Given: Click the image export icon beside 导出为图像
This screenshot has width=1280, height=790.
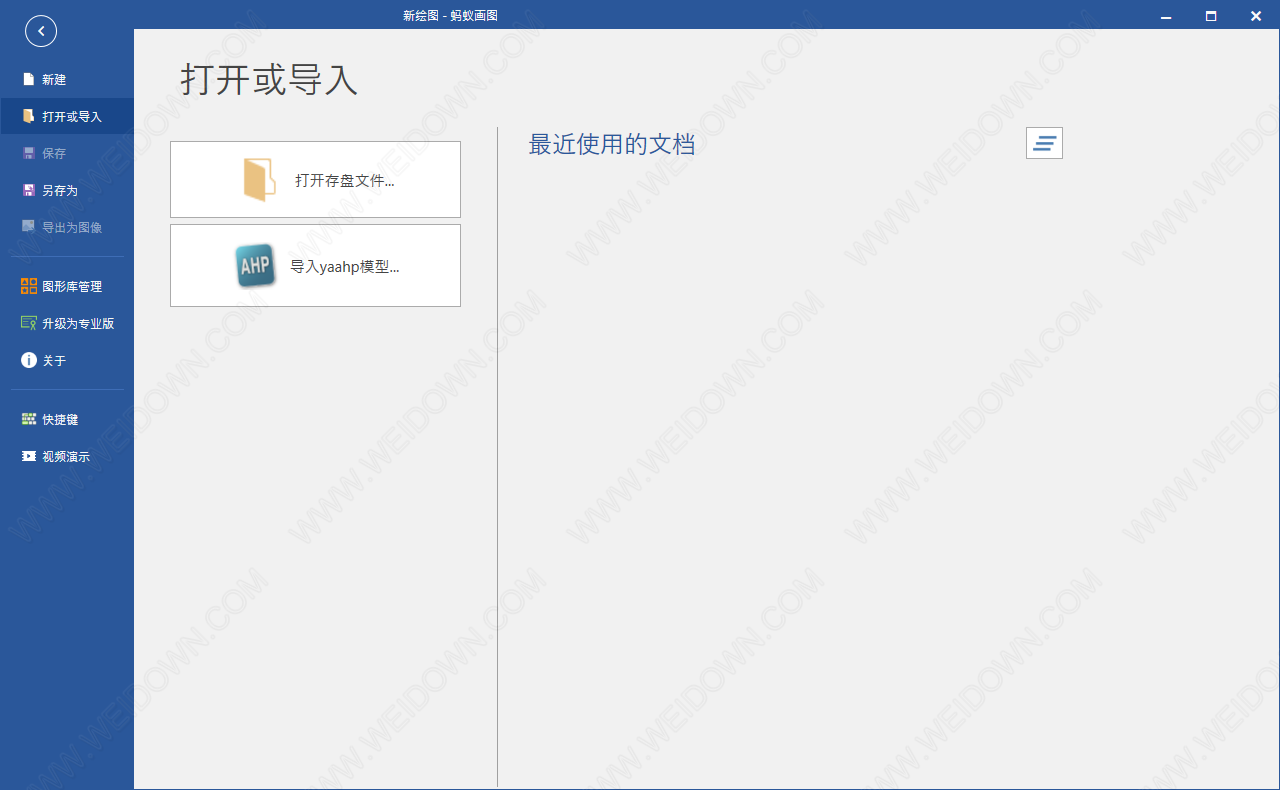Looking at the screenshot, I should tap(29, 227).
